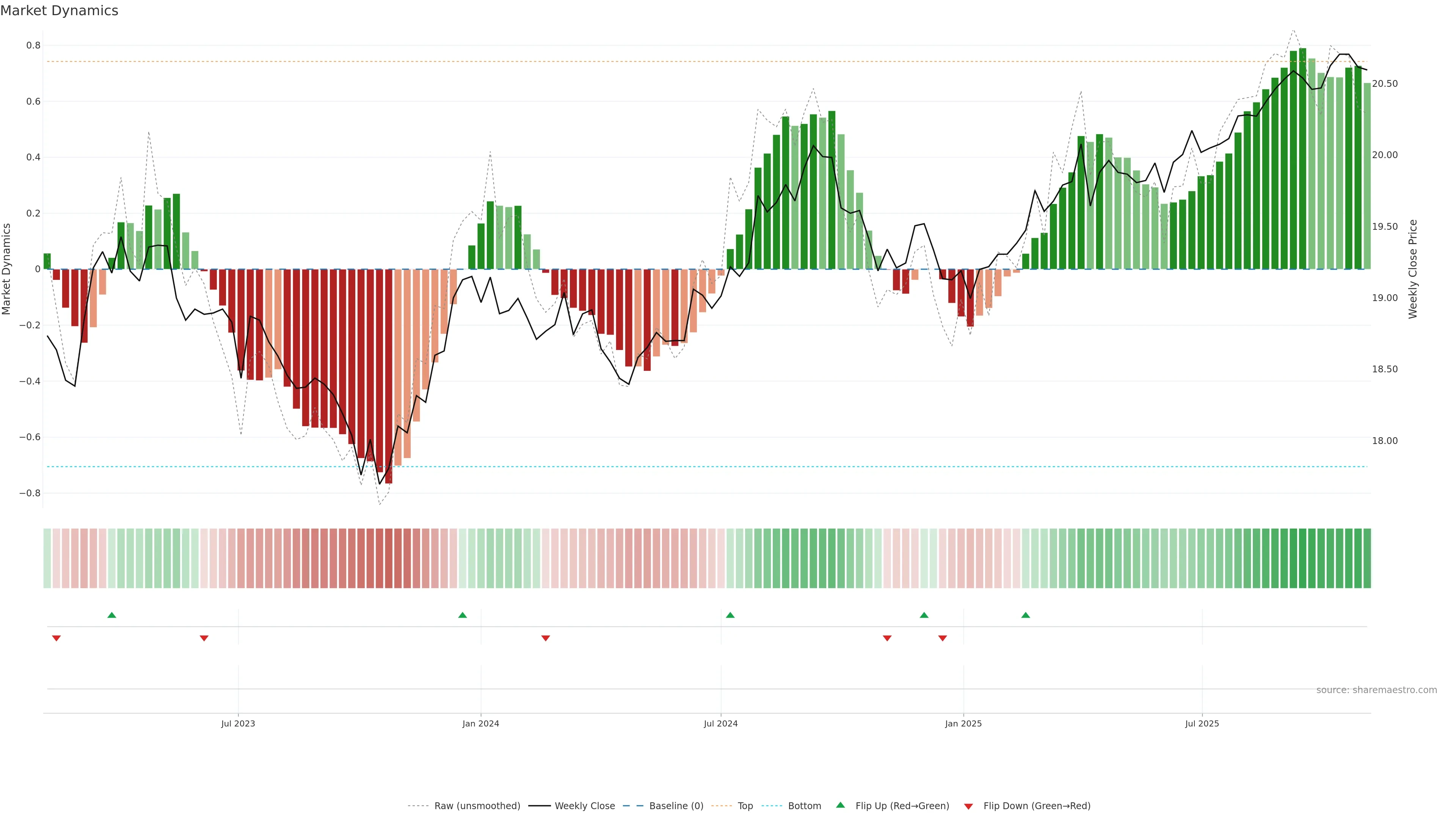The height and width of the screenshot is (819, 1456).
Task: Click the rightmost green flip-up marker
Action: [1025, 615]
